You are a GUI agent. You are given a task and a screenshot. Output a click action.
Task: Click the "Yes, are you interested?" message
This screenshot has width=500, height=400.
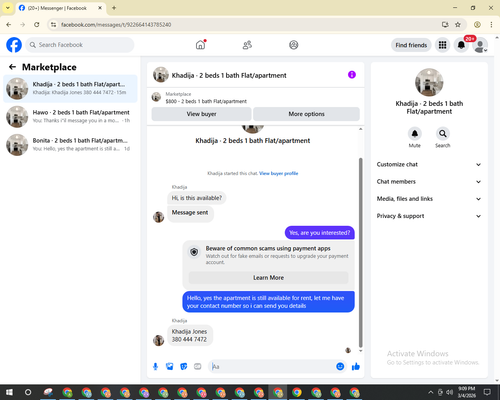320,233
